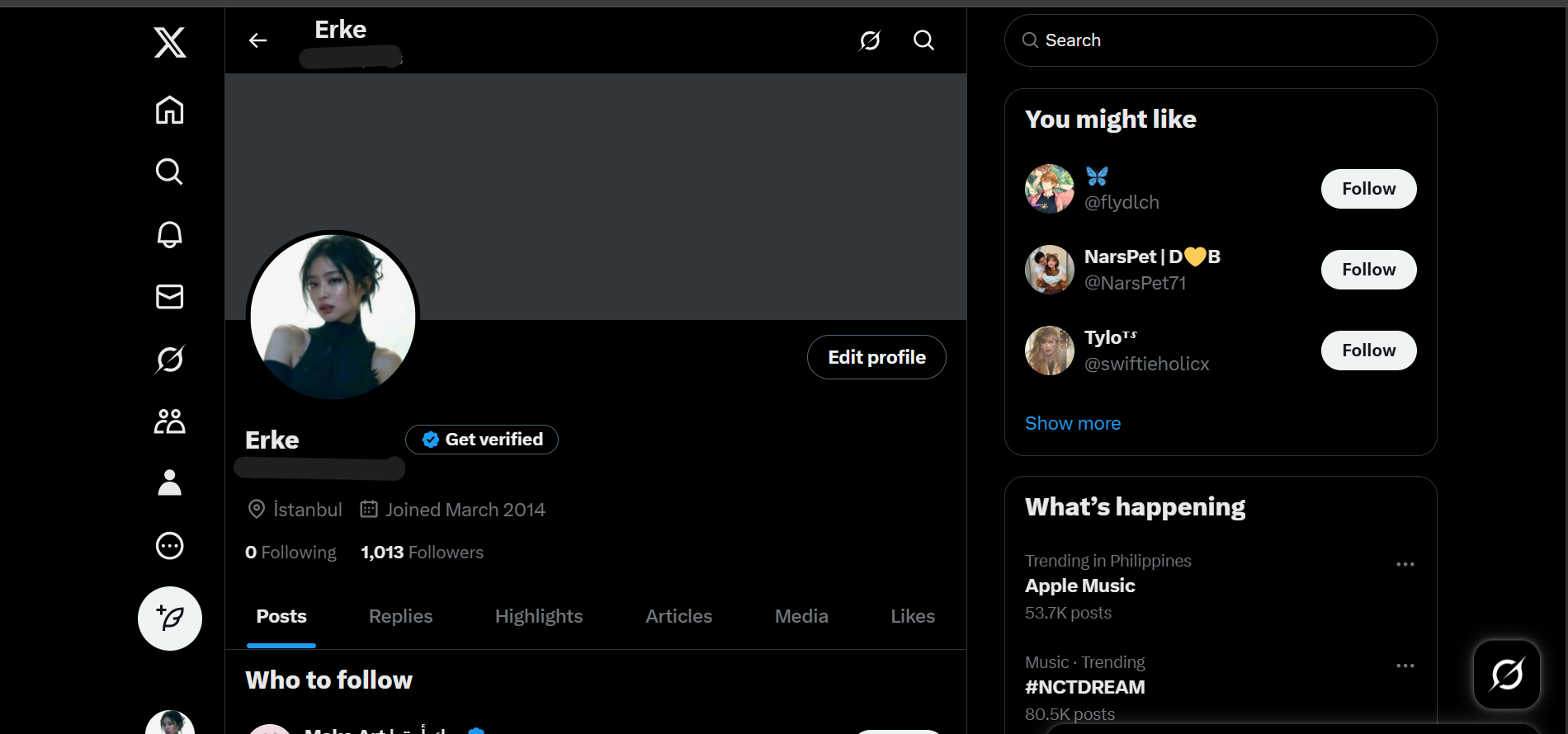Click the Get verified button
Viewport: 1568px width, 734px height.
[482, 440]
